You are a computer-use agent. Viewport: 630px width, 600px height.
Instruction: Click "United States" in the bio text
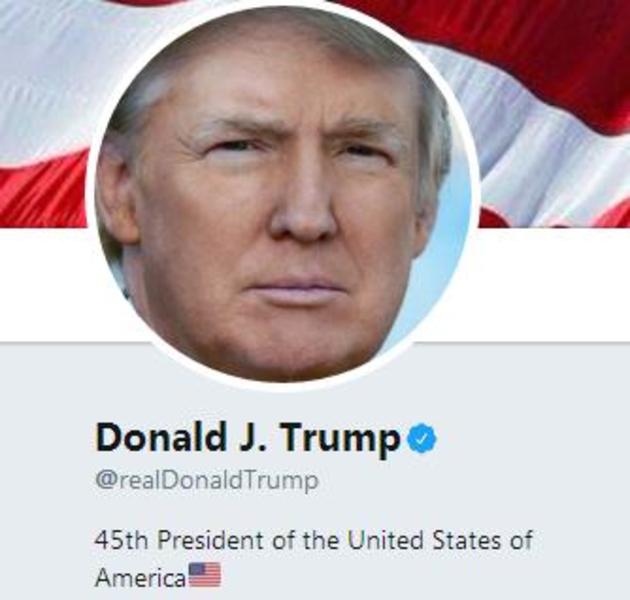425,540
